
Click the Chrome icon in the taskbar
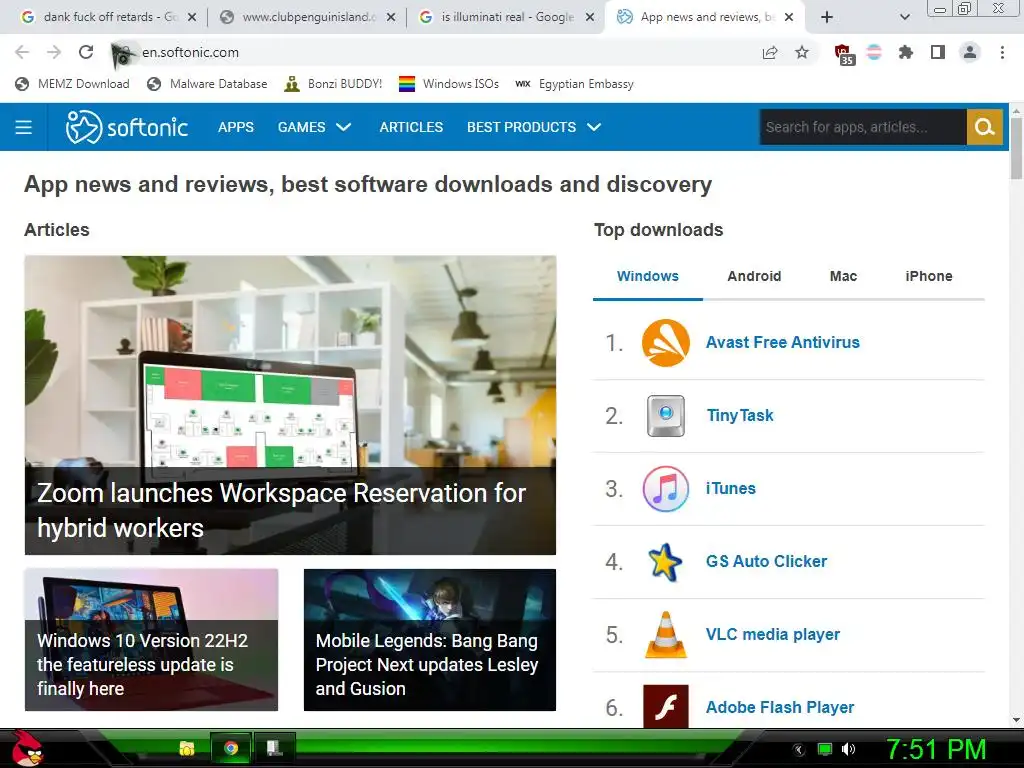[x=231, y=748]
